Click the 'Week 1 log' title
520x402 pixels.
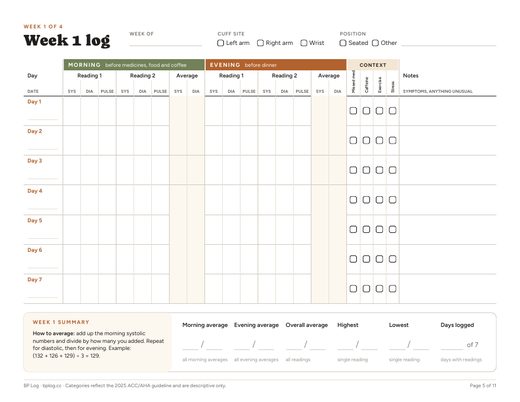click(67, 41)
